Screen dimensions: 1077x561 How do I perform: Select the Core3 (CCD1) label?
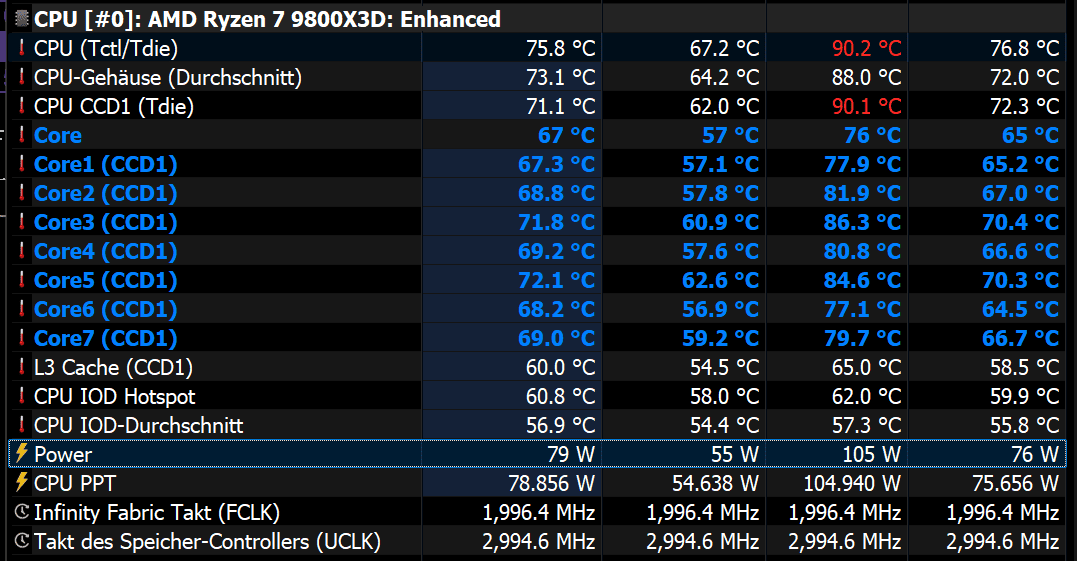point(106,222)
